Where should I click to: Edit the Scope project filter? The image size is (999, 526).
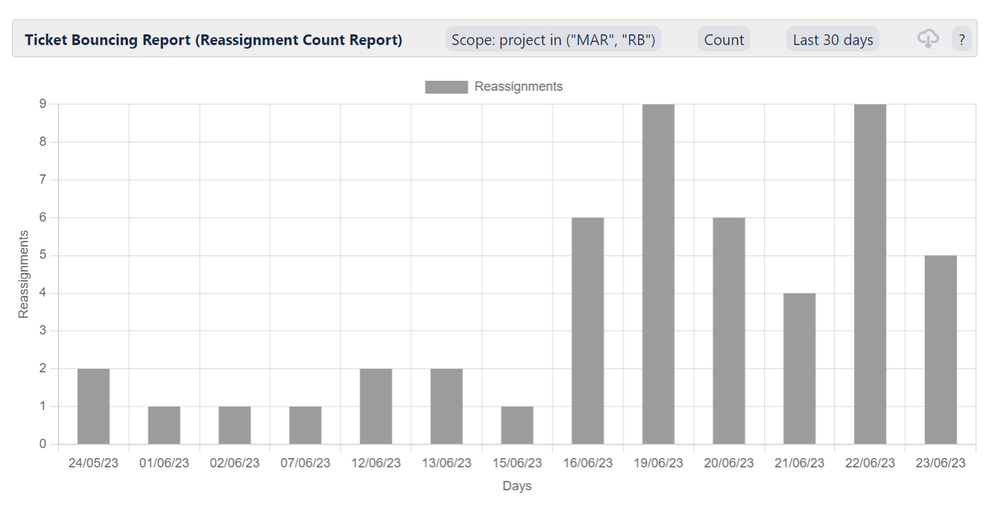553,39
